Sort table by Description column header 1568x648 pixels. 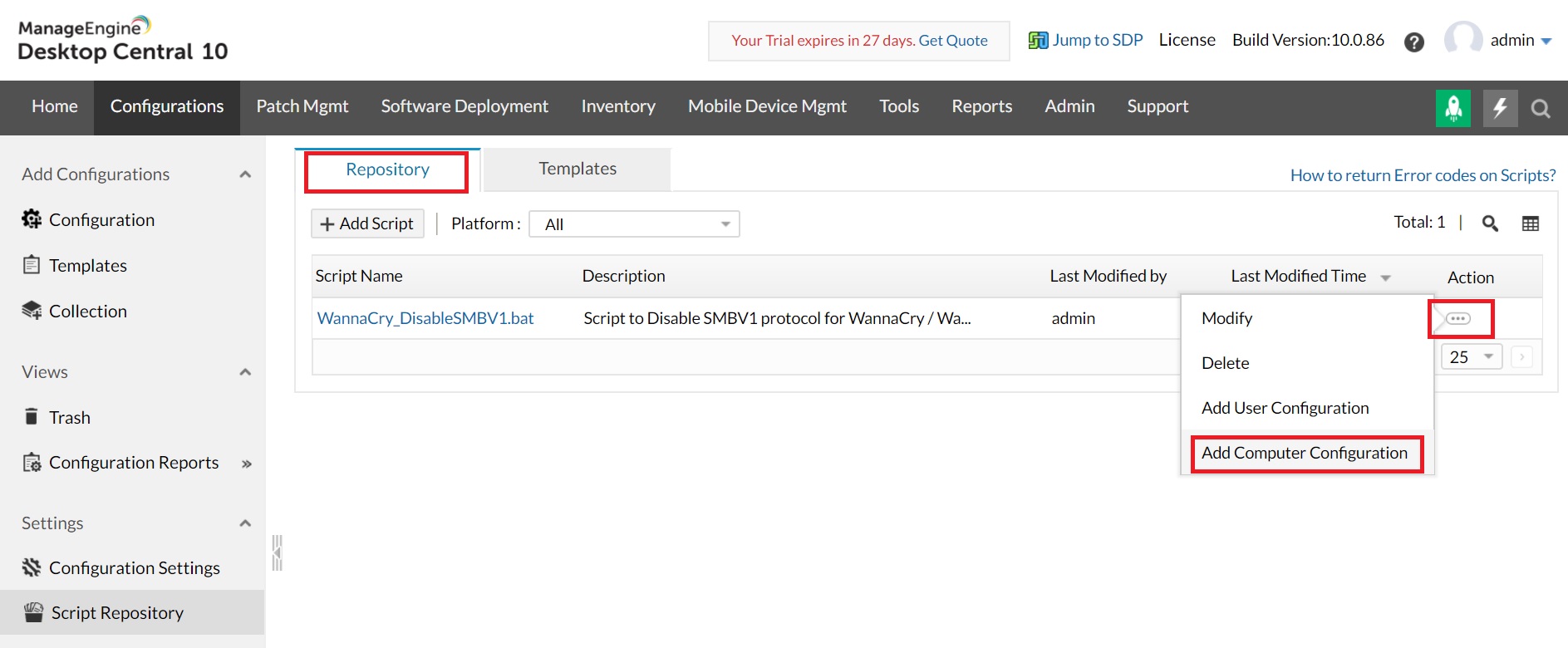click(623, 276)
